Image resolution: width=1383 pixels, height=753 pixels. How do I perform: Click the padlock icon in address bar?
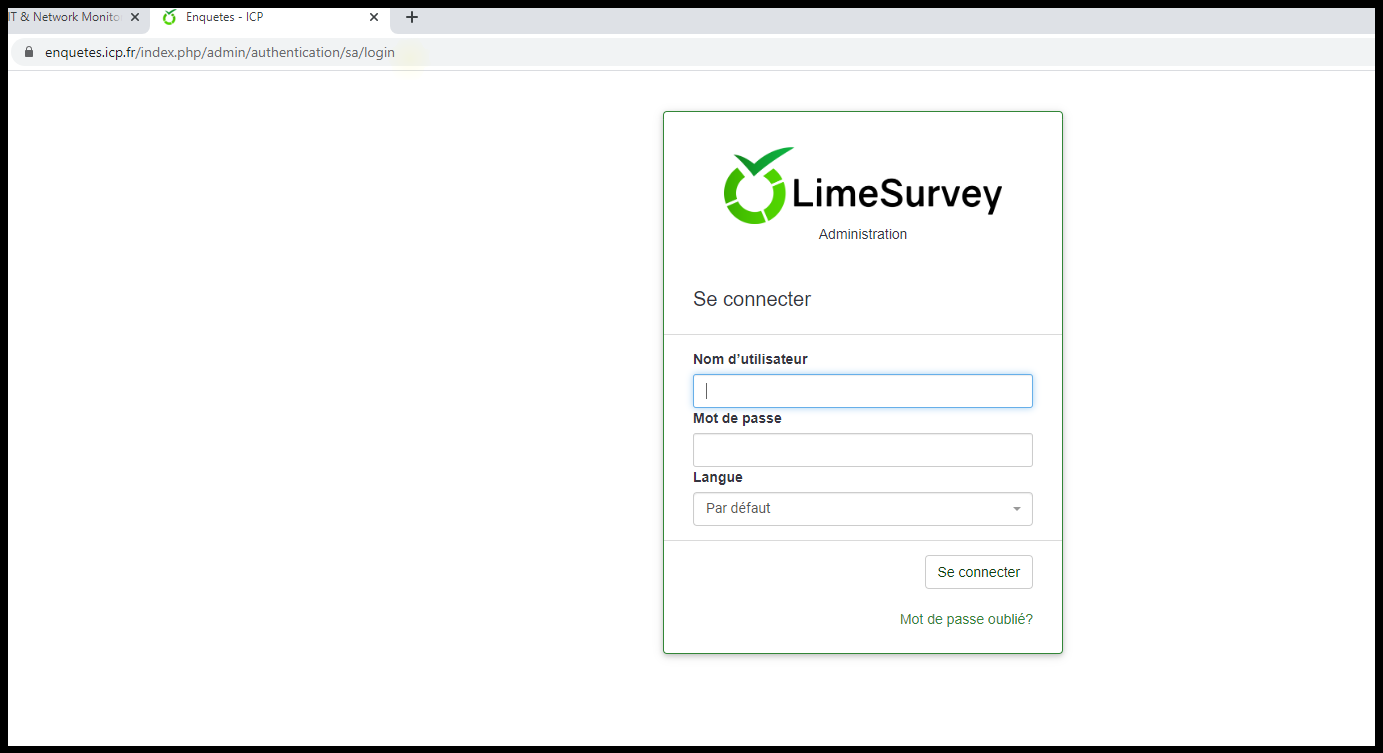pyautogui.click(x=28, y=52)
